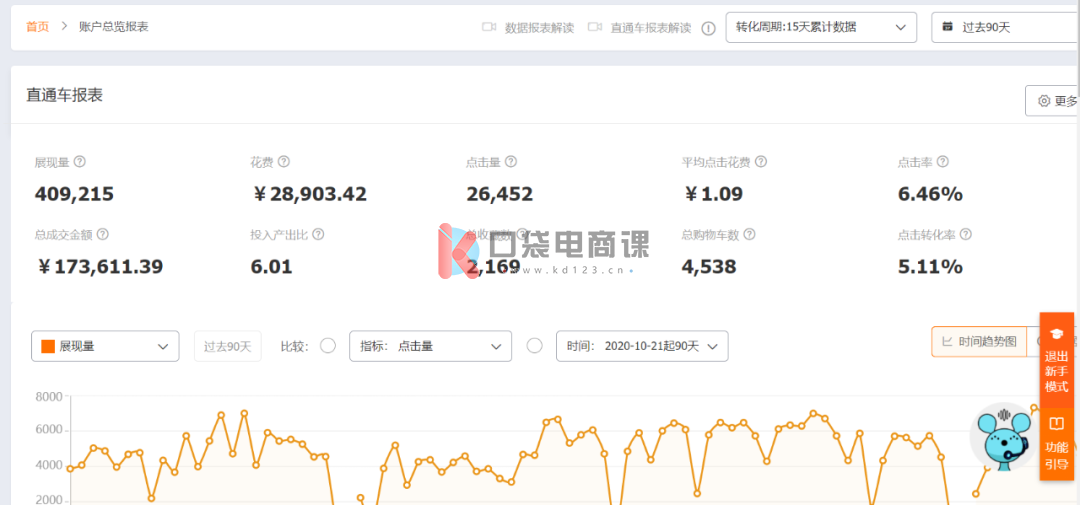
Task: Click the help icon next to 花费
Action: tap(283, 162)
